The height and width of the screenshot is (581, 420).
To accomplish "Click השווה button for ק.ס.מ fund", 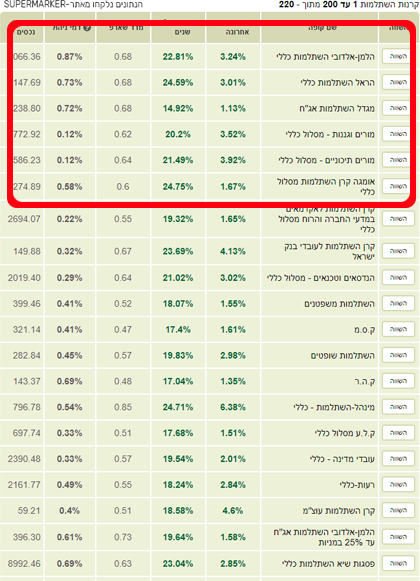I will point(398,329).
